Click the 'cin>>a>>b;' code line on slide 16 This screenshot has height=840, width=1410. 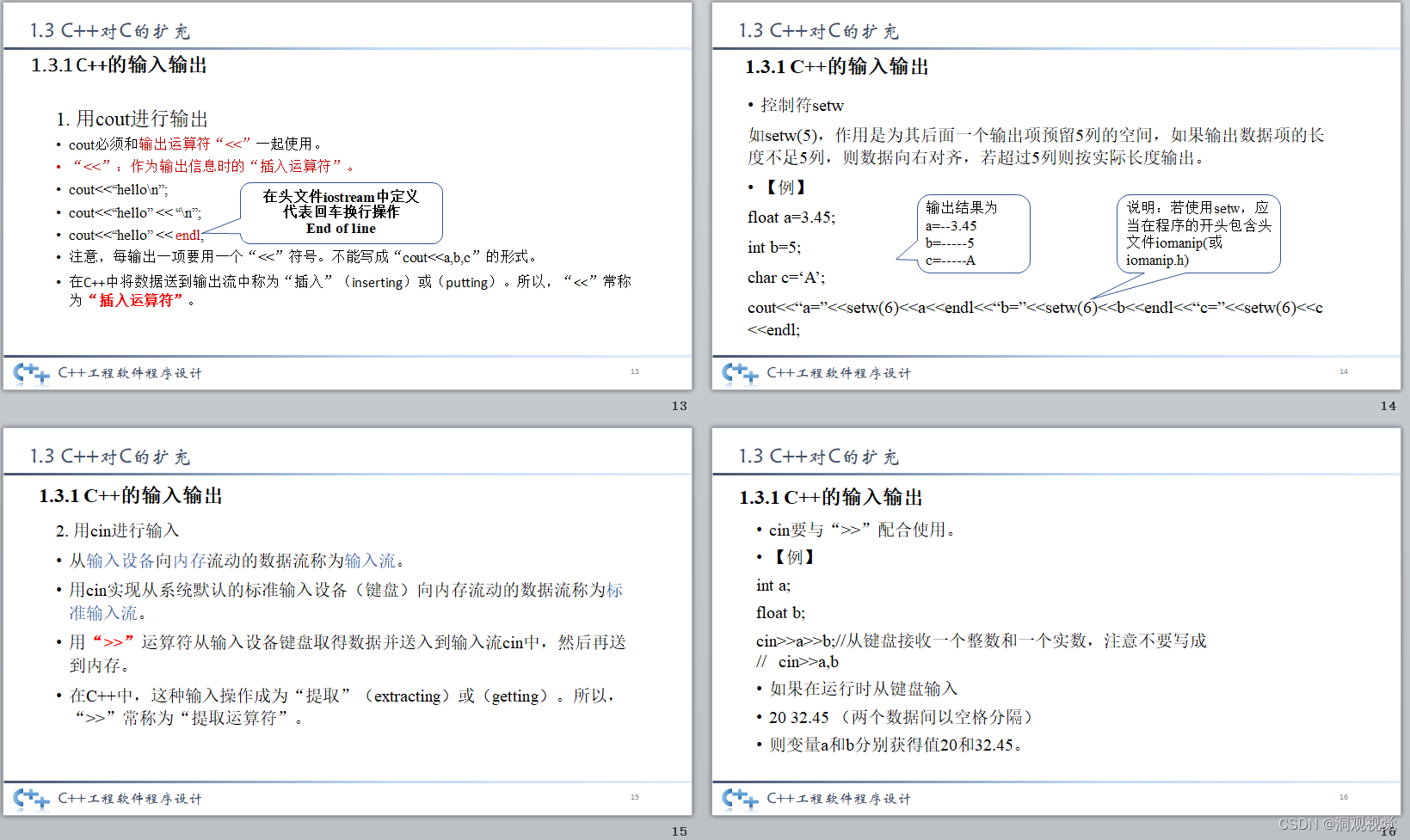(x=982, y=641)
